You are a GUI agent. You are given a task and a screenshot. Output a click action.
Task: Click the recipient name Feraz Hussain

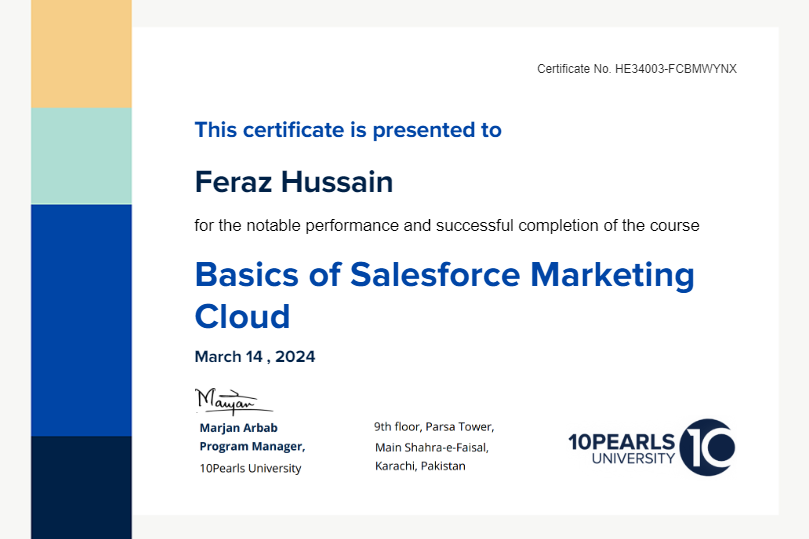[293, 183]
